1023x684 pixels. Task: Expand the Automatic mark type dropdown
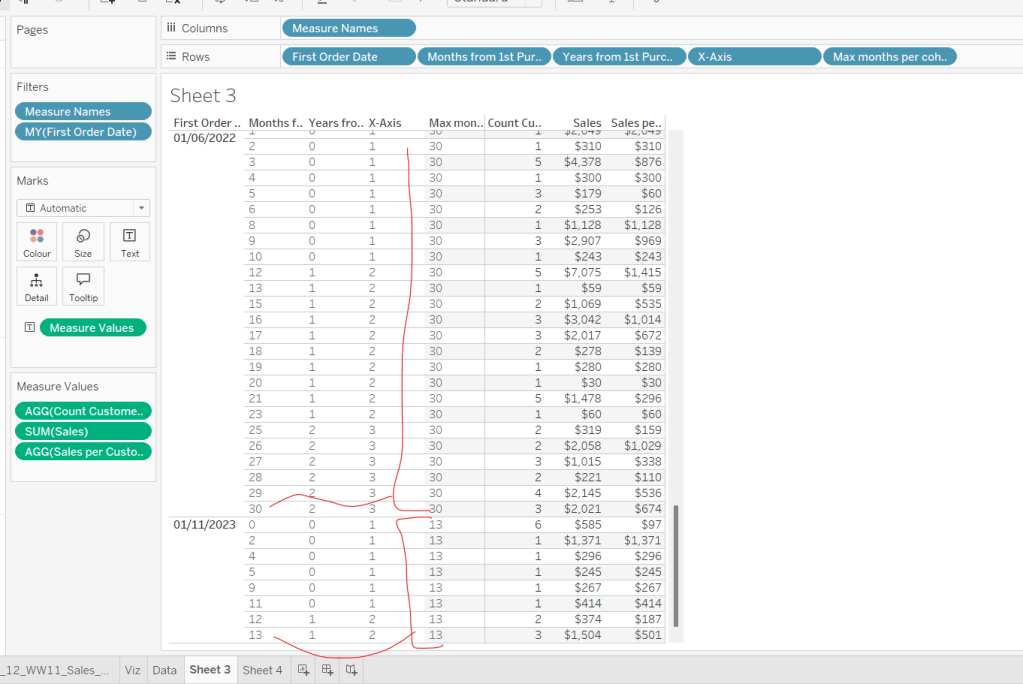click(x=141, y=208)
